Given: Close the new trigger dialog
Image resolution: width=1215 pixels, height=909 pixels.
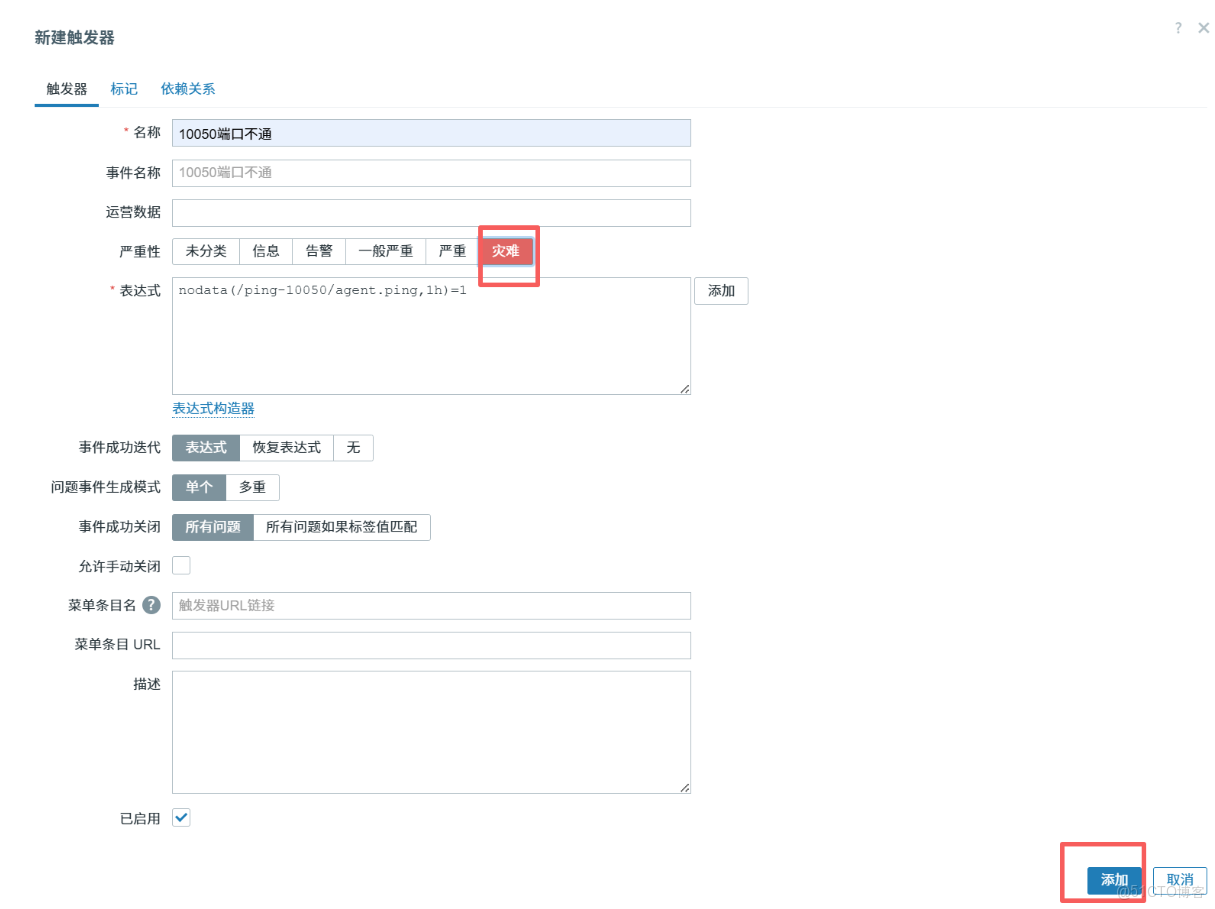Looking at the screenshot, I should (x=1203, y=28).
